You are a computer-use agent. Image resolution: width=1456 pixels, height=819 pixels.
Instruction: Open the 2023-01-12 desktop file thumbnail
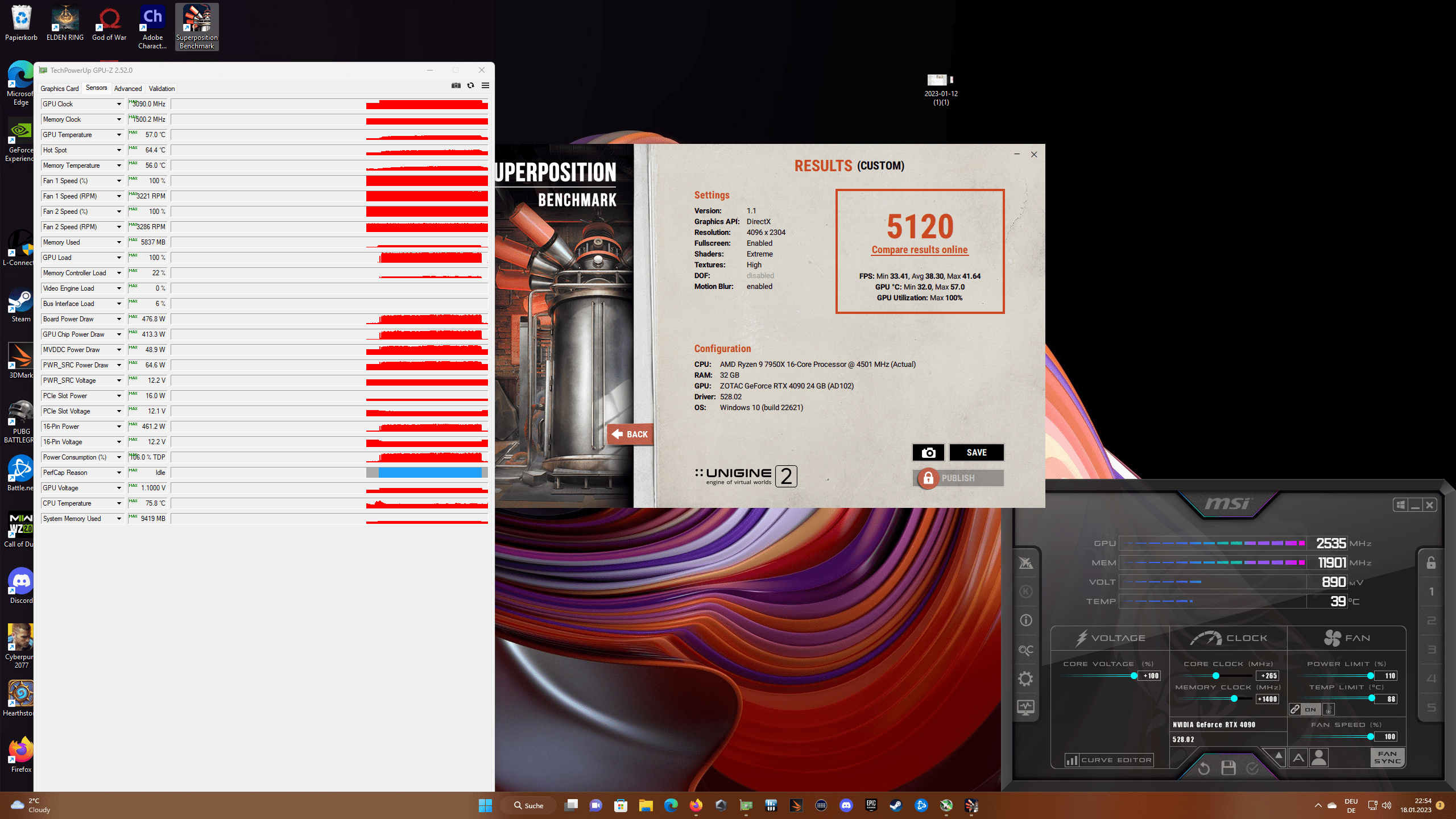tap(941, 89)
